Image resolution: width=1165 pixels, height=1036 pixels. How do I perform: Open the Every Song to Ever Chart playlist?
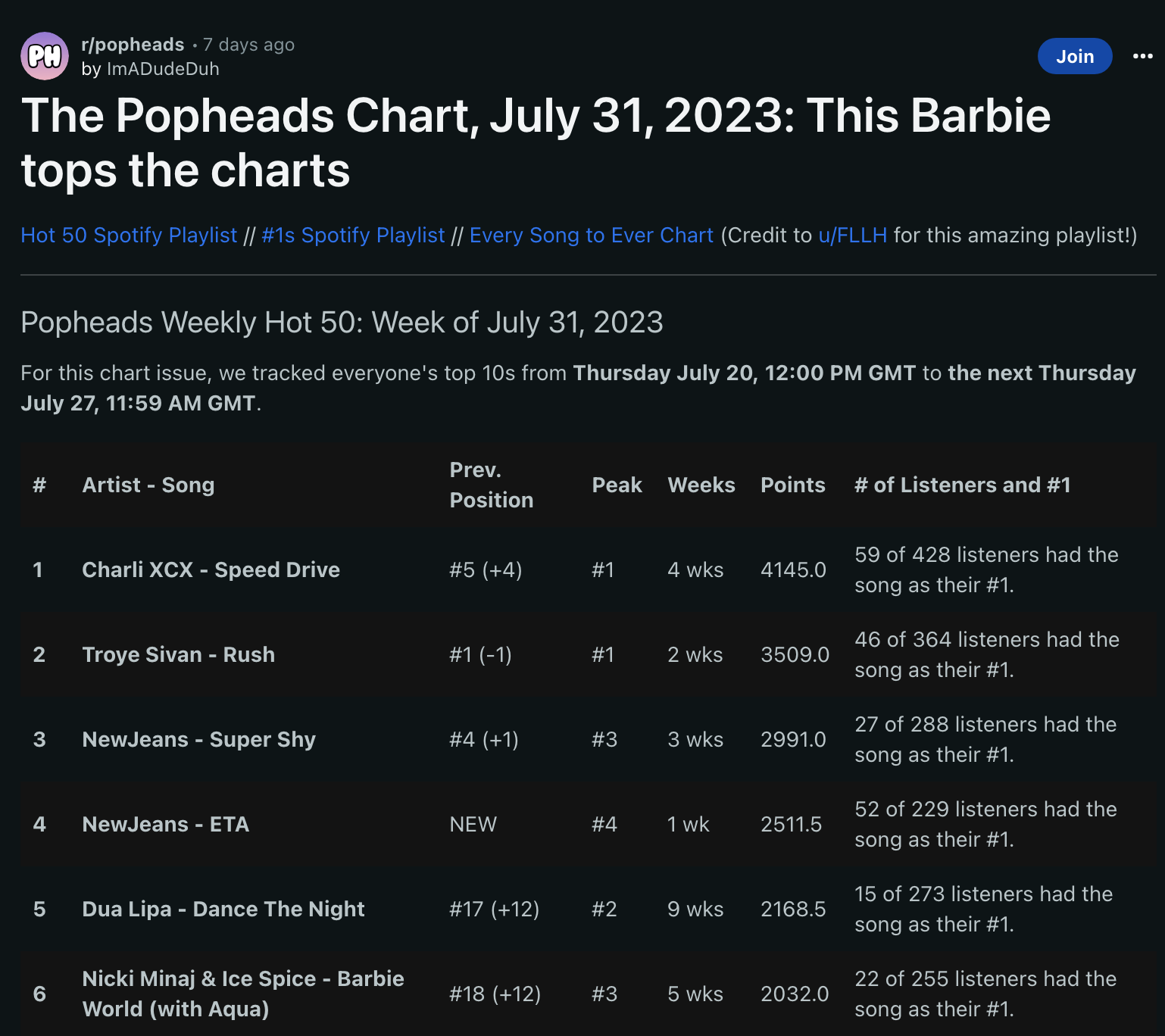click(x=592, y=236)
